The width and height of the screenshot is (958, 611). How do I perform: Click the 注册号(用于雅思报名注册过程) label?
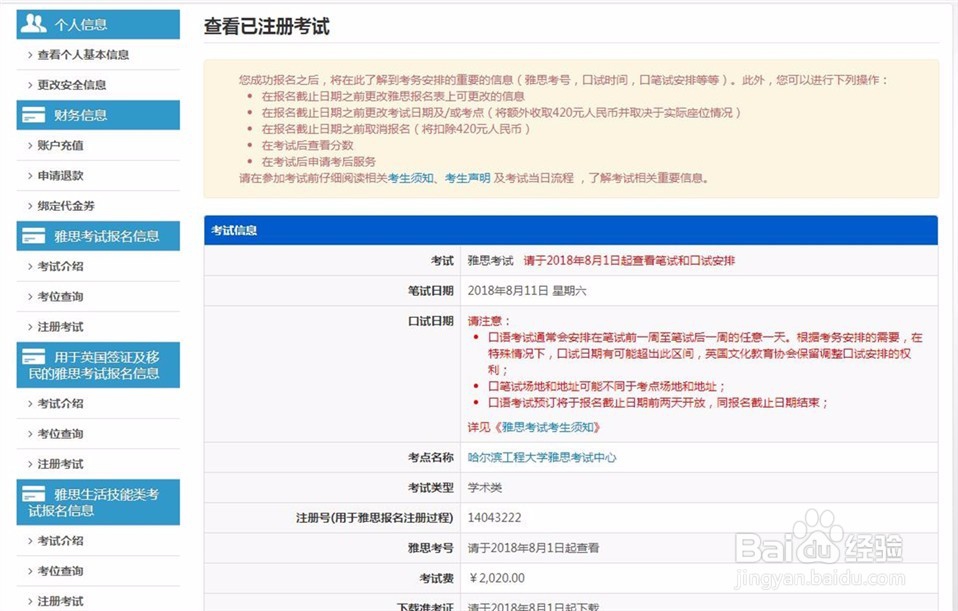click(375, 518)
